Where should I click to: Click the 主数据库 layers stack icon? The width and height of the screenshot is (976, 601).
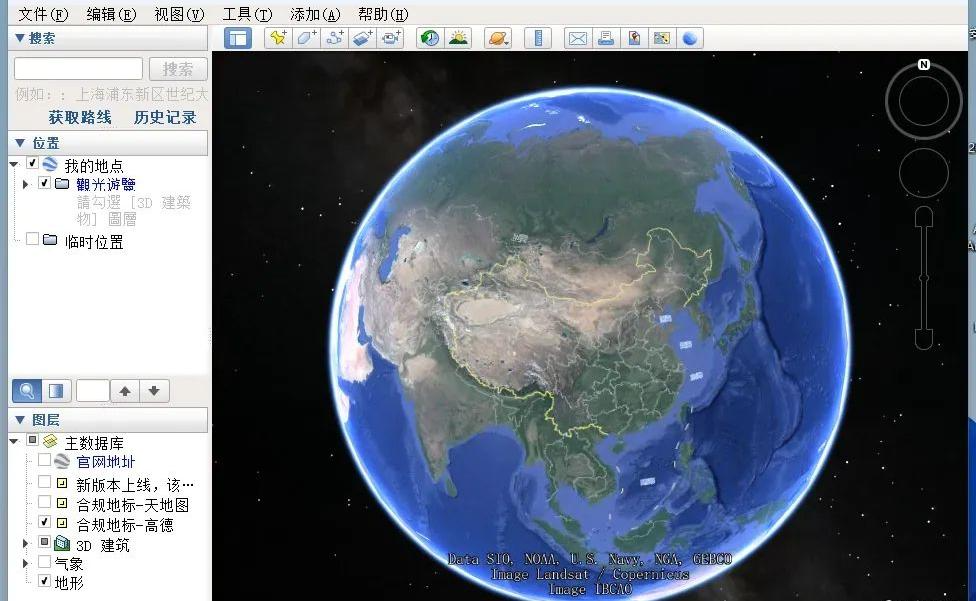50,441
